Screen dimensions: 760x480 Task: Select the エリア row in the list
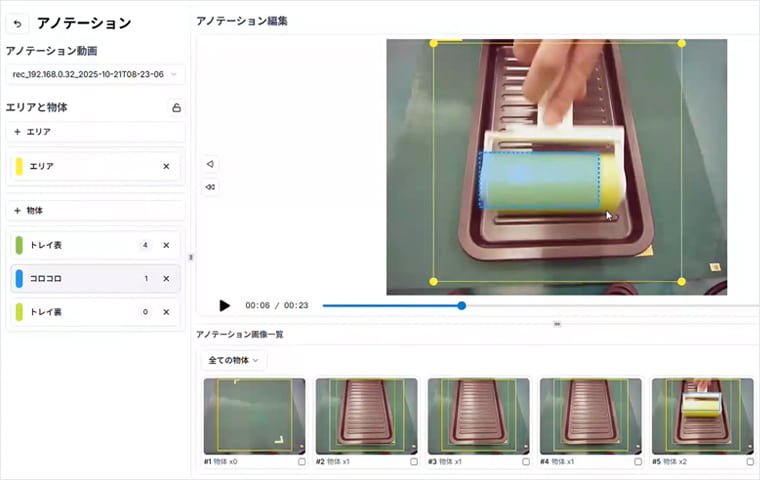(95, 166)
